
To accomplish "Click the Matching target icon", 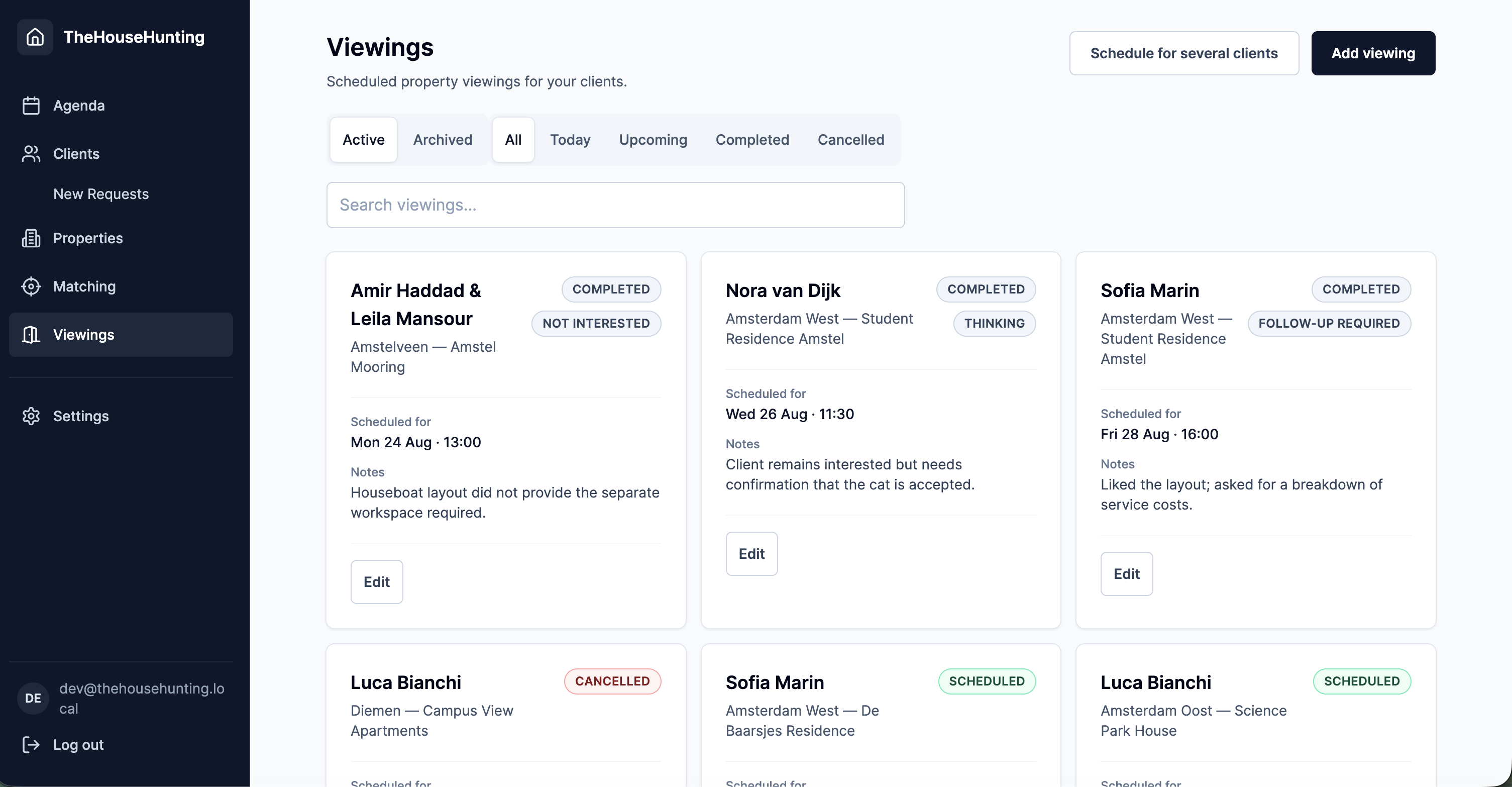I will (31, 286).
